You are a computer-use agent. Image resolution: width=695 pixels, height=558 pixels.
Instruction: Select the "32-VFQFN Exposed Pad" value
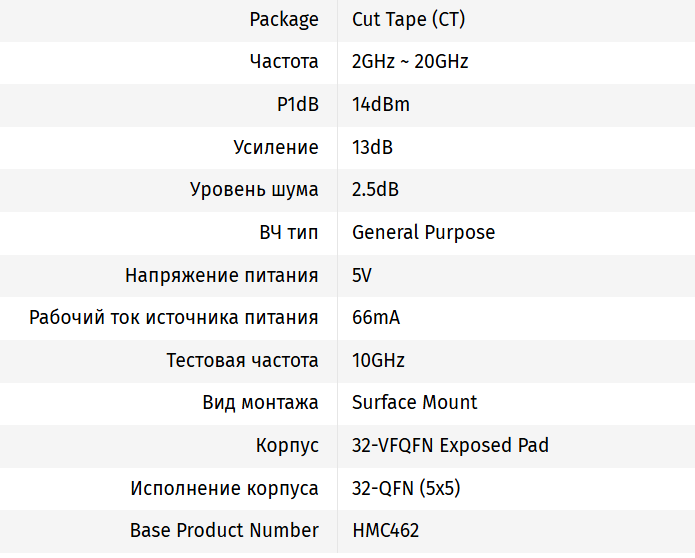click(450, 445)
